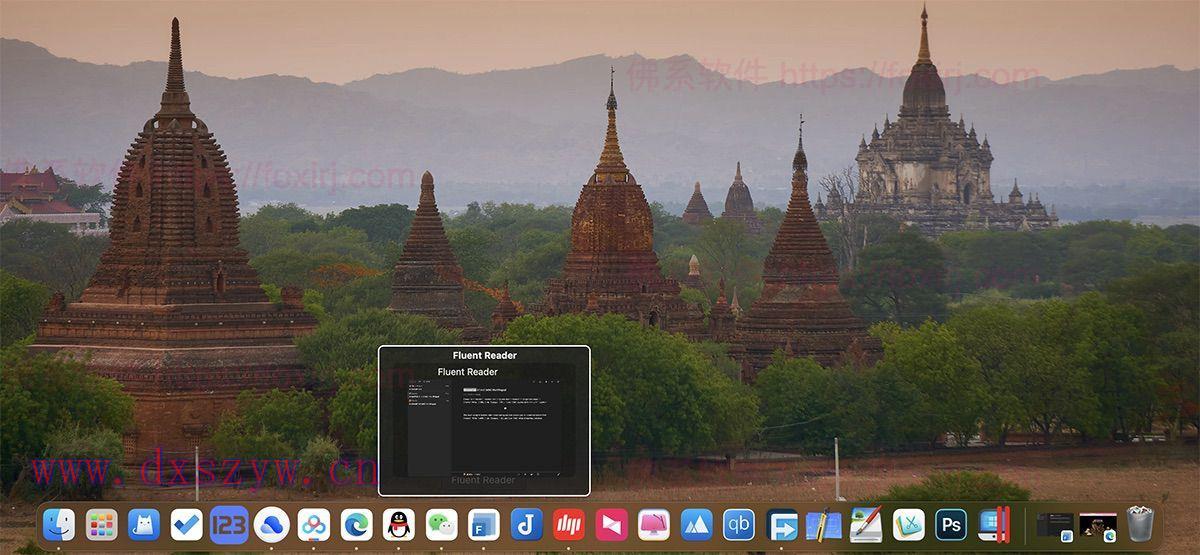Launch the blue cloud storage app

(271, 524)
